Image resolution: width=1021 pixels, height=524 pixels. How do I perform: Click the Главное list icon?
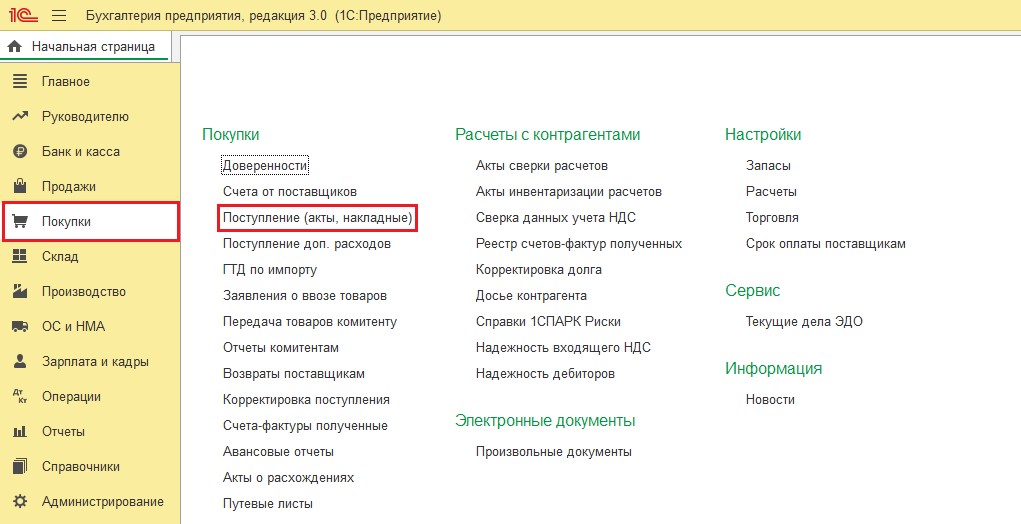tap(20, 81)
